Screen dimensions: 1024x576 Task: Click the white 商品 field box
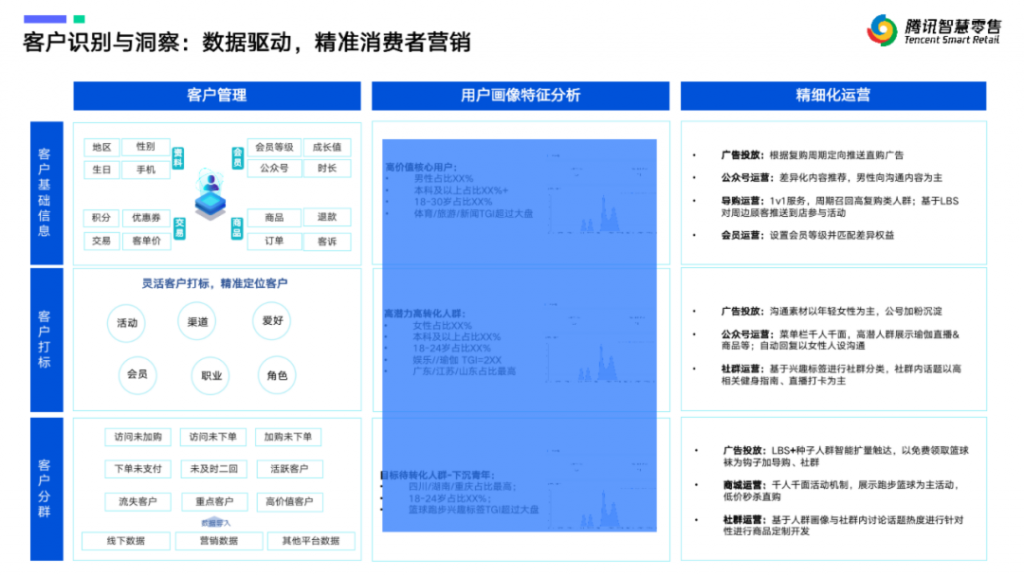(x=274, y=217)
